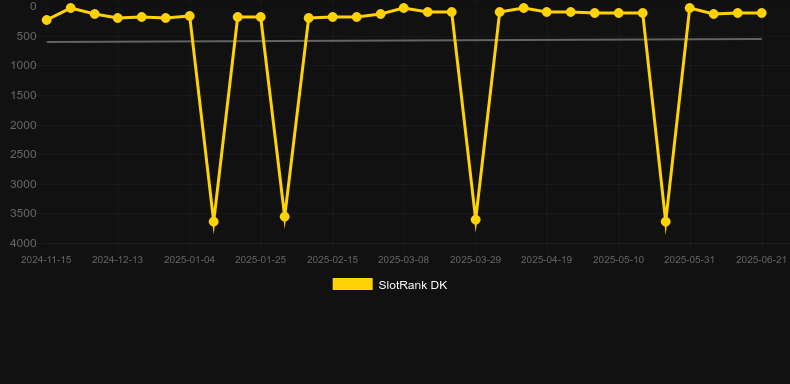Click the x-axis label 2025-03-08
Image resolution: width=790 pixels, height=384 pixels.
(x=404, y=260)
